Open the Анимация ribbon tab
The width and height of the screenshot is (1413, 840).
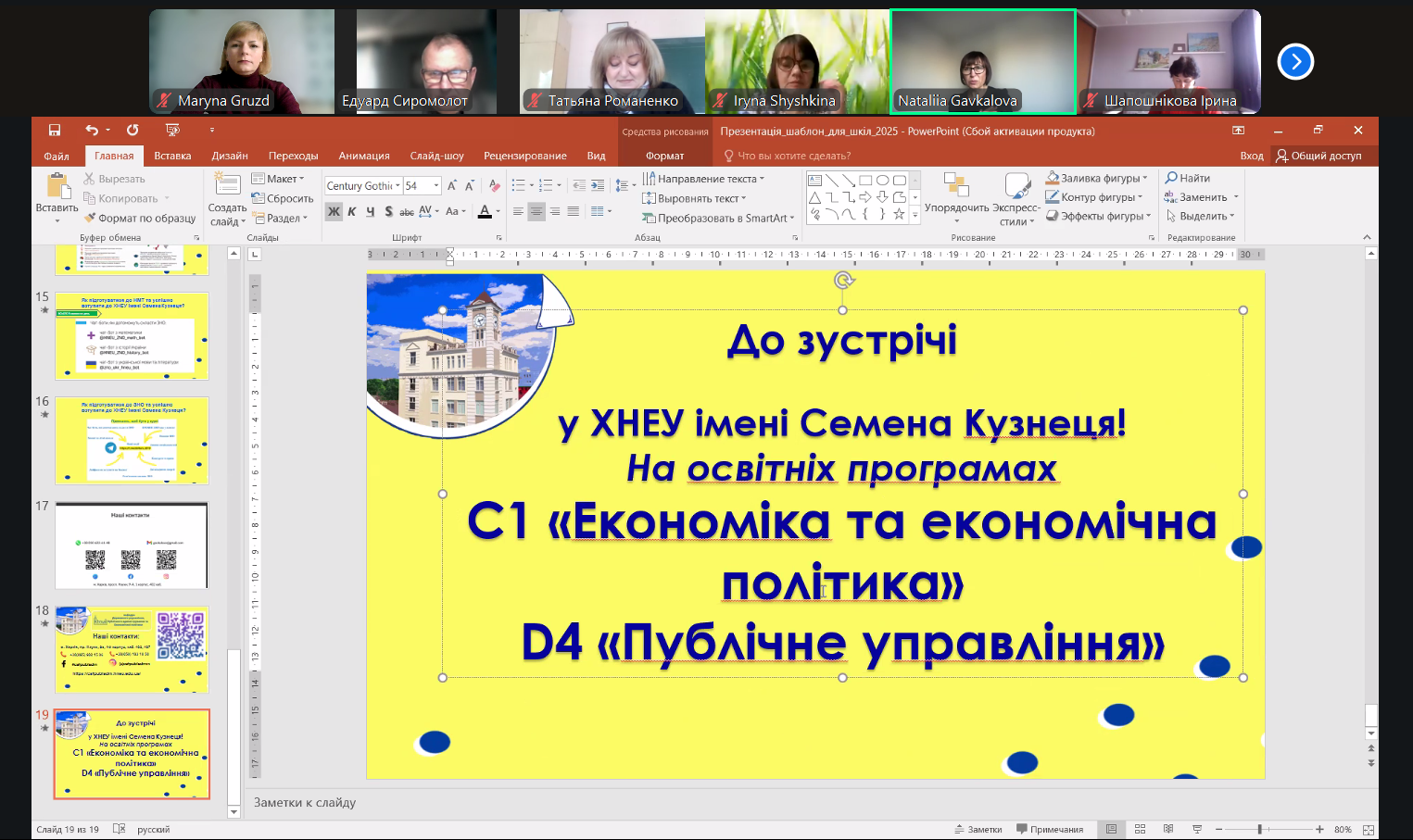click(364, 156)
